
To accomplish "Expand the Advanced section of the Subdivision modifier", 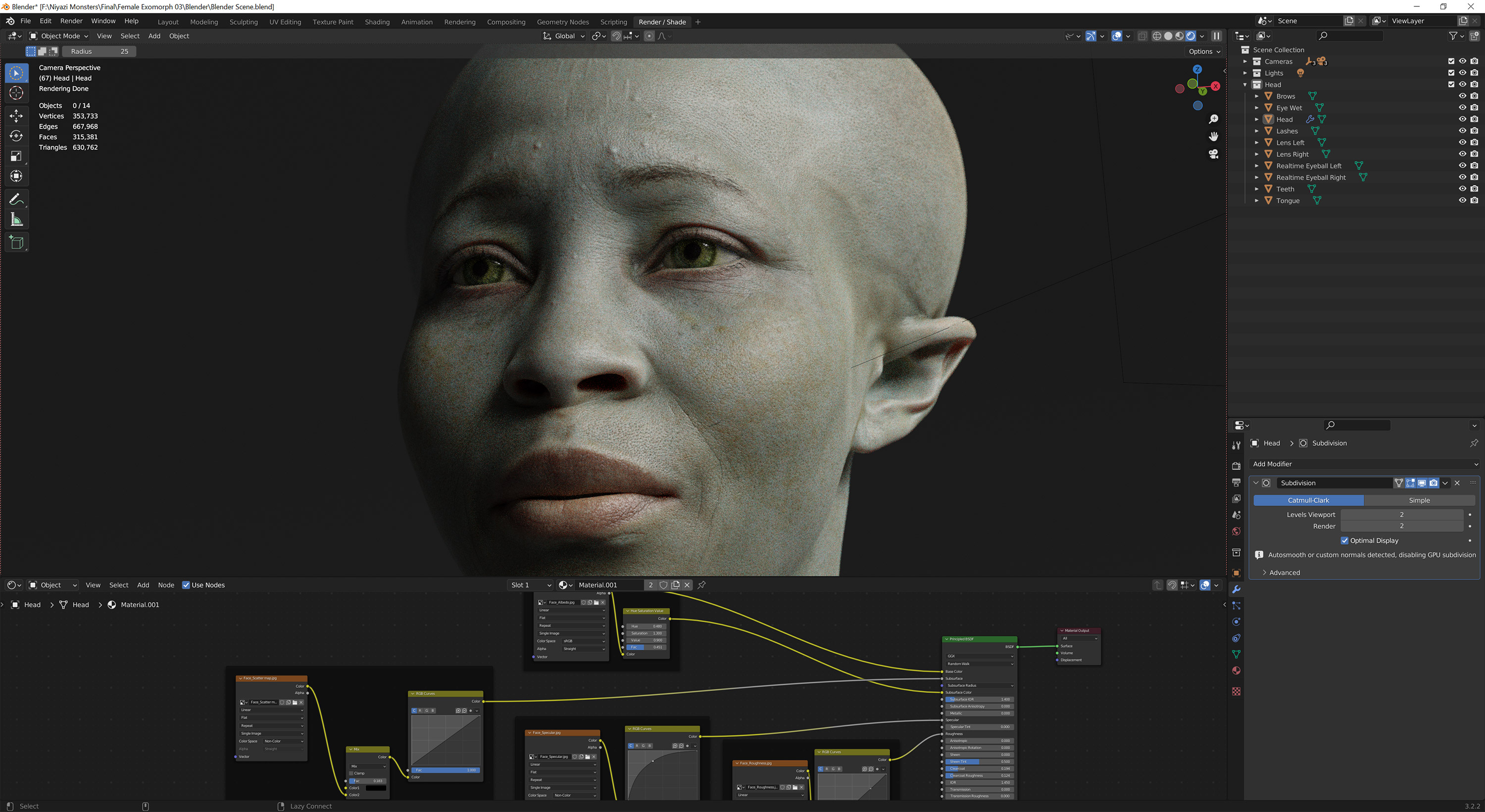I will click(1282, 573).
